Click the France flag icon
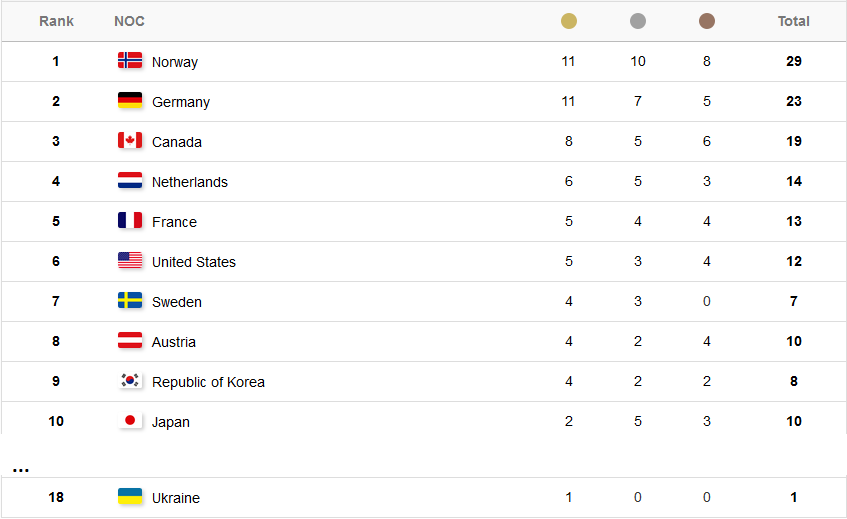The width and height of the screenshot is (847, 519). click(x=130, y=221)
